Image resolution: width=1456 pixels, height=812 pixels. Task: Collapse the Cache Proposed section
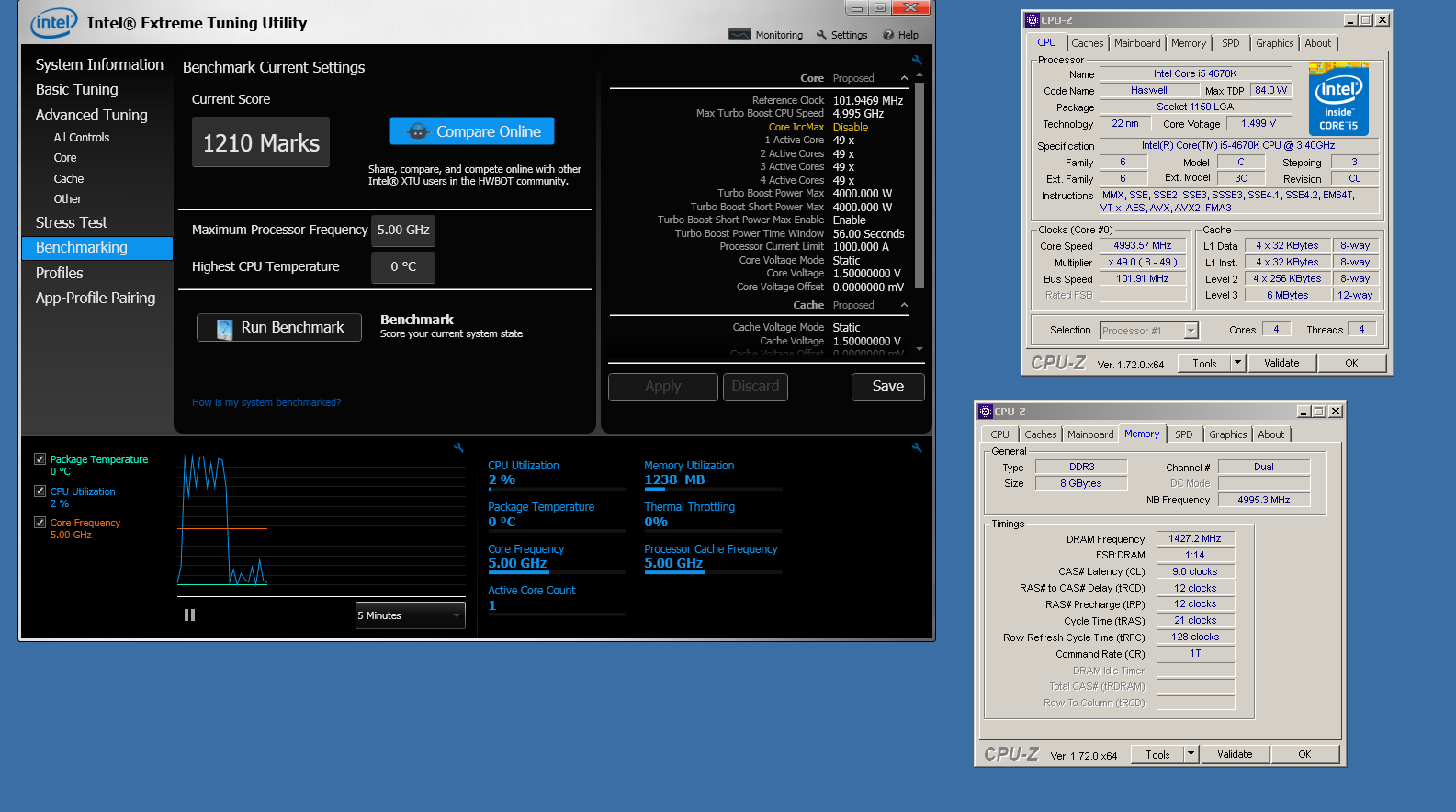904,305
